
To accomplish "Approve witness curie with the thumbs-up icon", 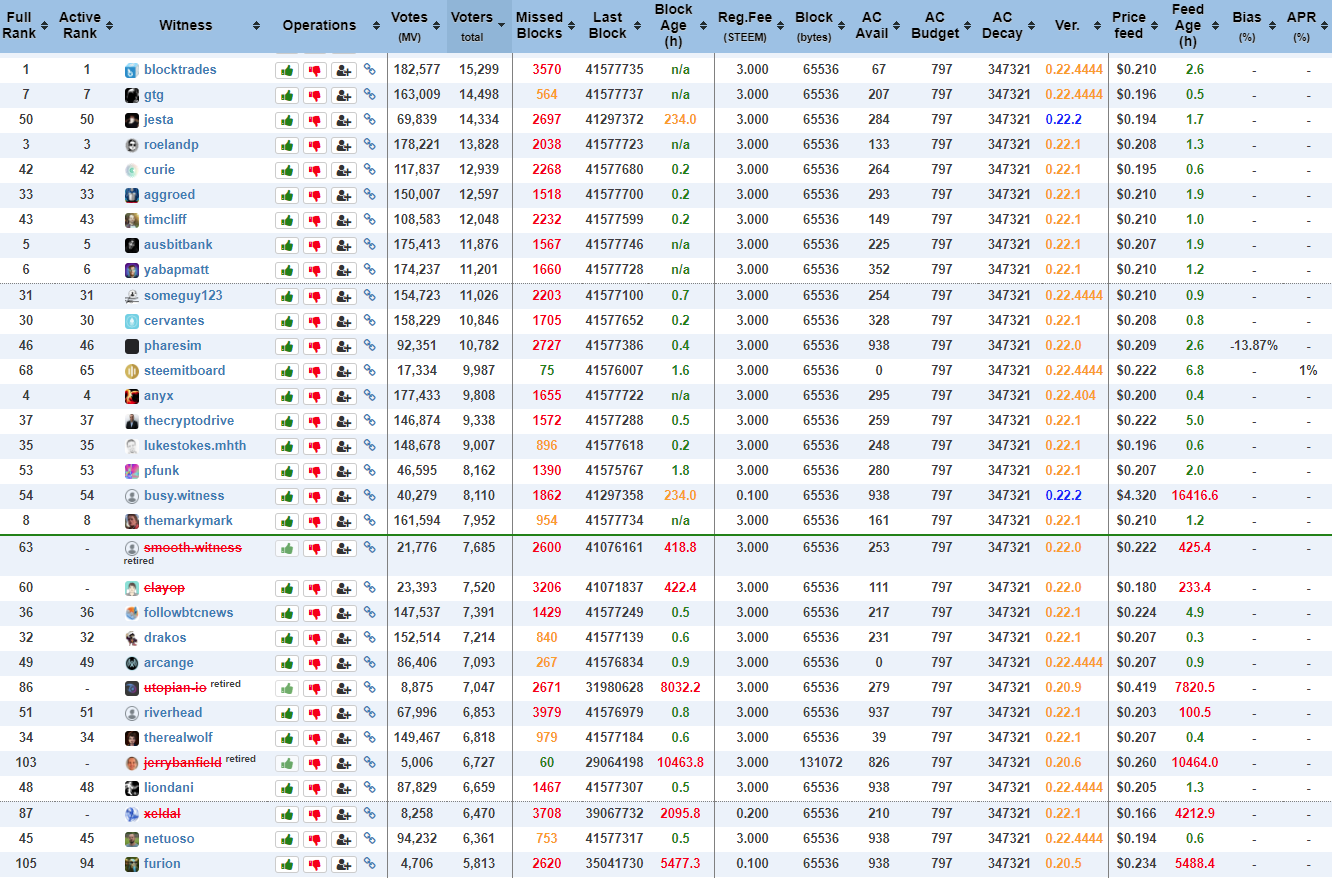I will point(287,170).
